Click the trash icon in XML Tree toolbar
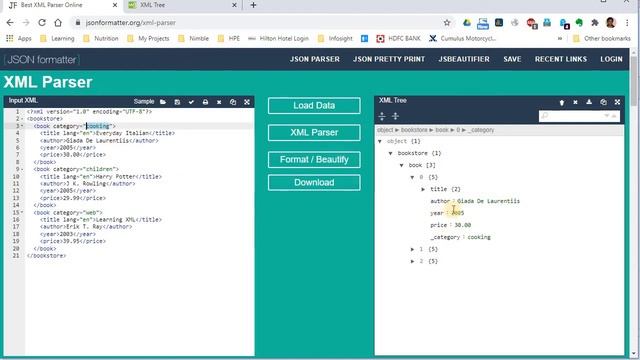Image resolution: width=640 pixels, height=360 pixels. coord(562,102)
